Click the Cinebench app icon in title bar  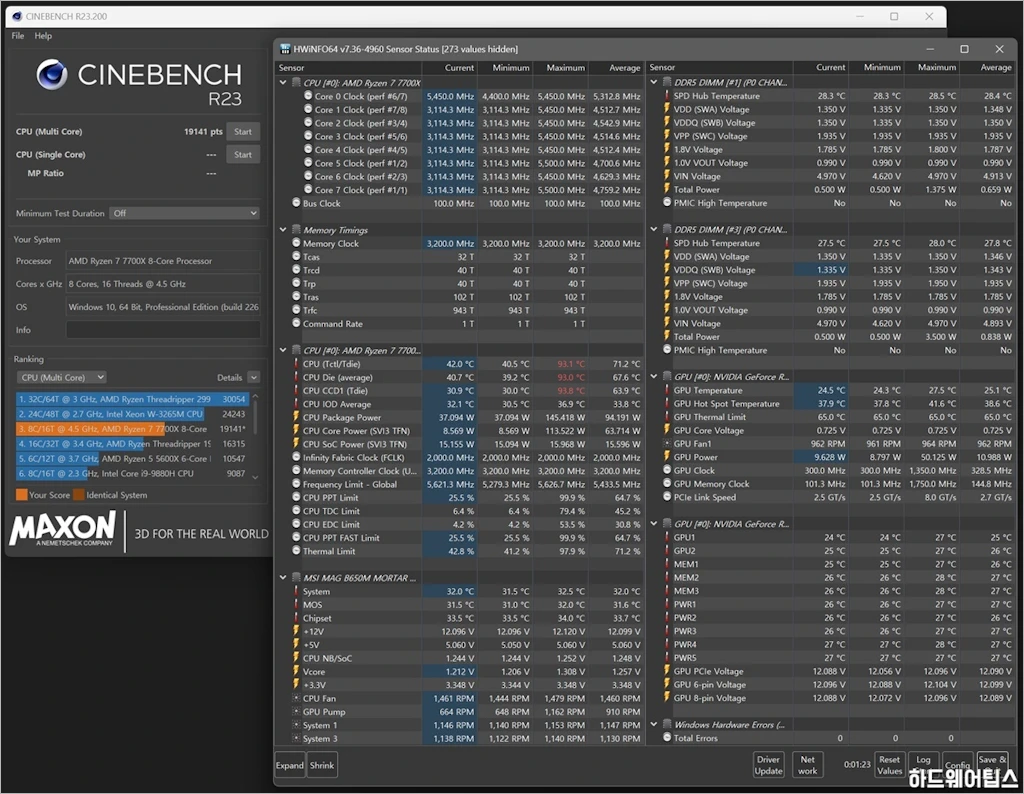tap(17, 16)
